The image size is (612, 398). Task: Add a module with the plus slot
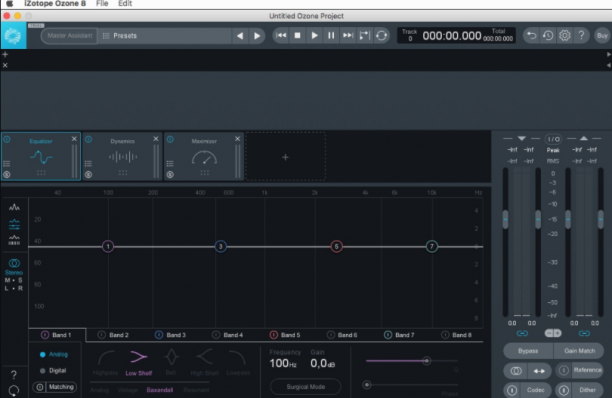[x=285, y=157]
